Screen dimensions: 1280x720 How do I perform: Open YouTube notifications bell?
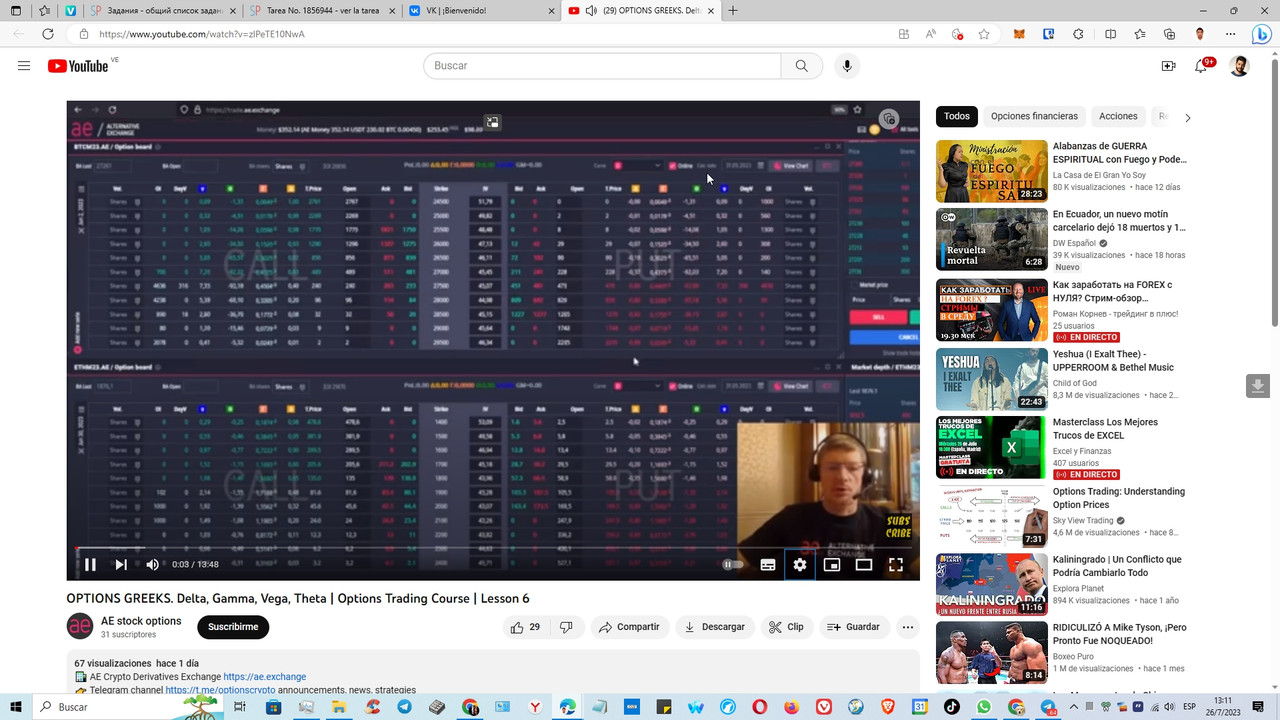1200,66
